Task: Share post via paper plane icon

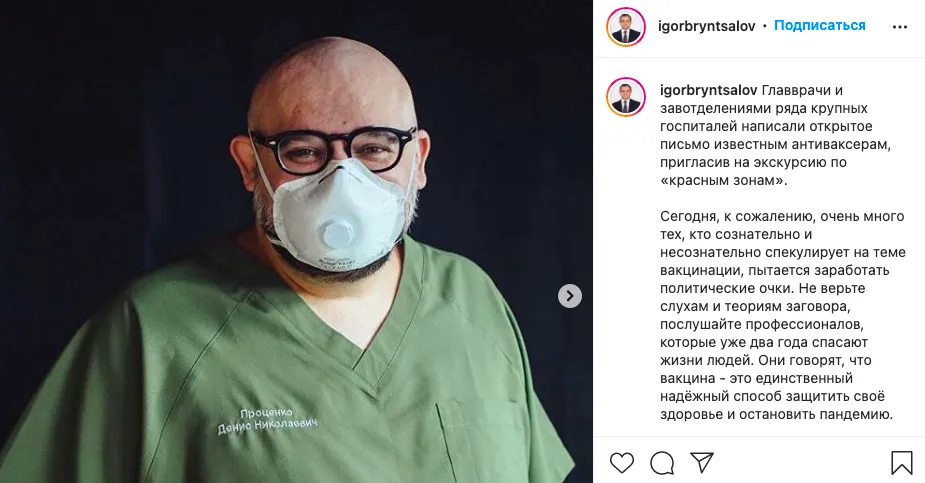Action: pos(702,462)
